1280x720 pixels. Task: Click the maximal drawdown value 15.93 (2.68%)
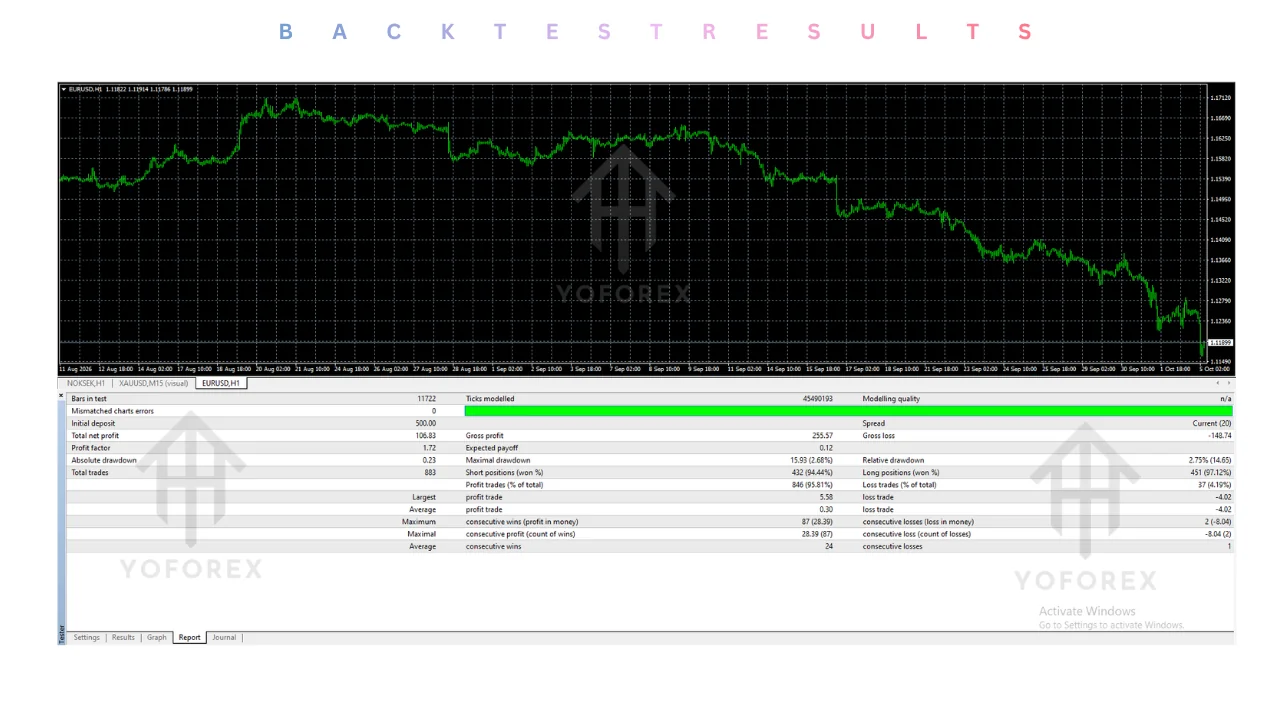pos(811,460)
